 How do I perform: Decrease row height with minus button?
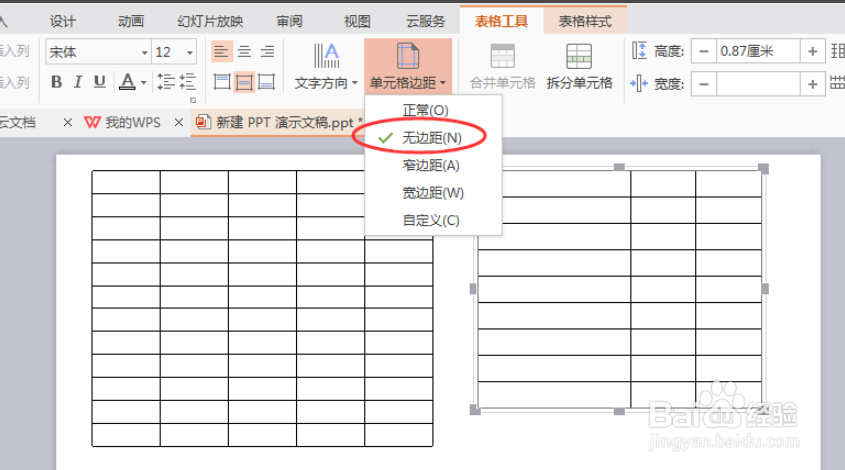pyautogui.click(x=704, y=52)
